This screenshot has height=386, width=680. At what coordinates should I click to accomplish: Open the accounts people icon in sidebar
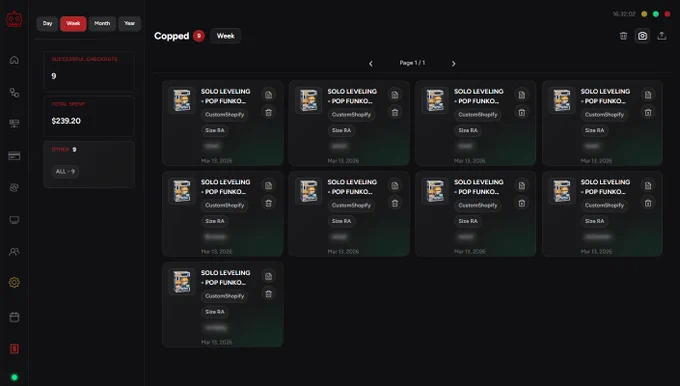click(14, 252)
